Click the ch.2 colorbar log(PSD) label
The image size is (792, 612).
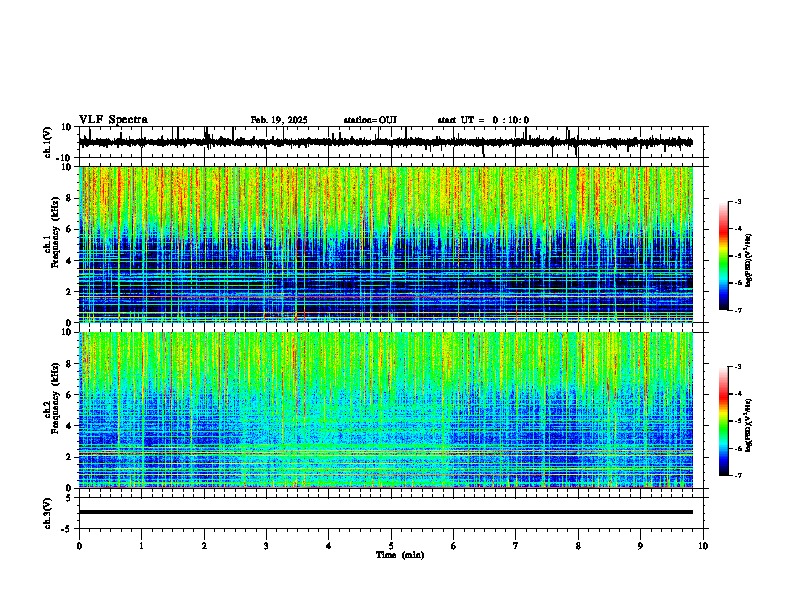click(749, 425)
